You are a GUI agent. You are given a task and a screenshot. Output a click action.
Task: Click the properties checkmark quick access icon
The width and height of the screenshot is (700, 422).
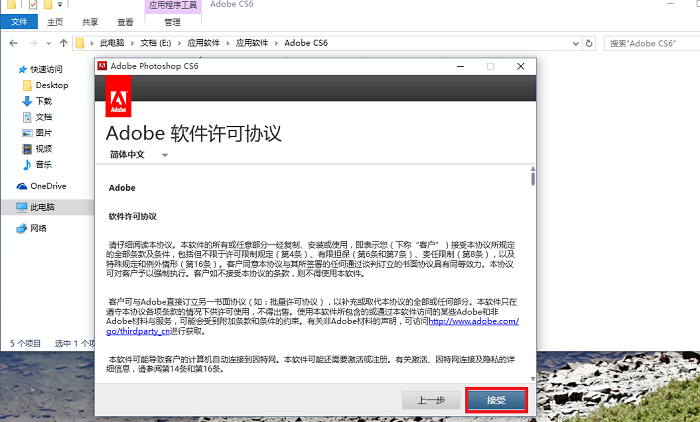(33, 4)
